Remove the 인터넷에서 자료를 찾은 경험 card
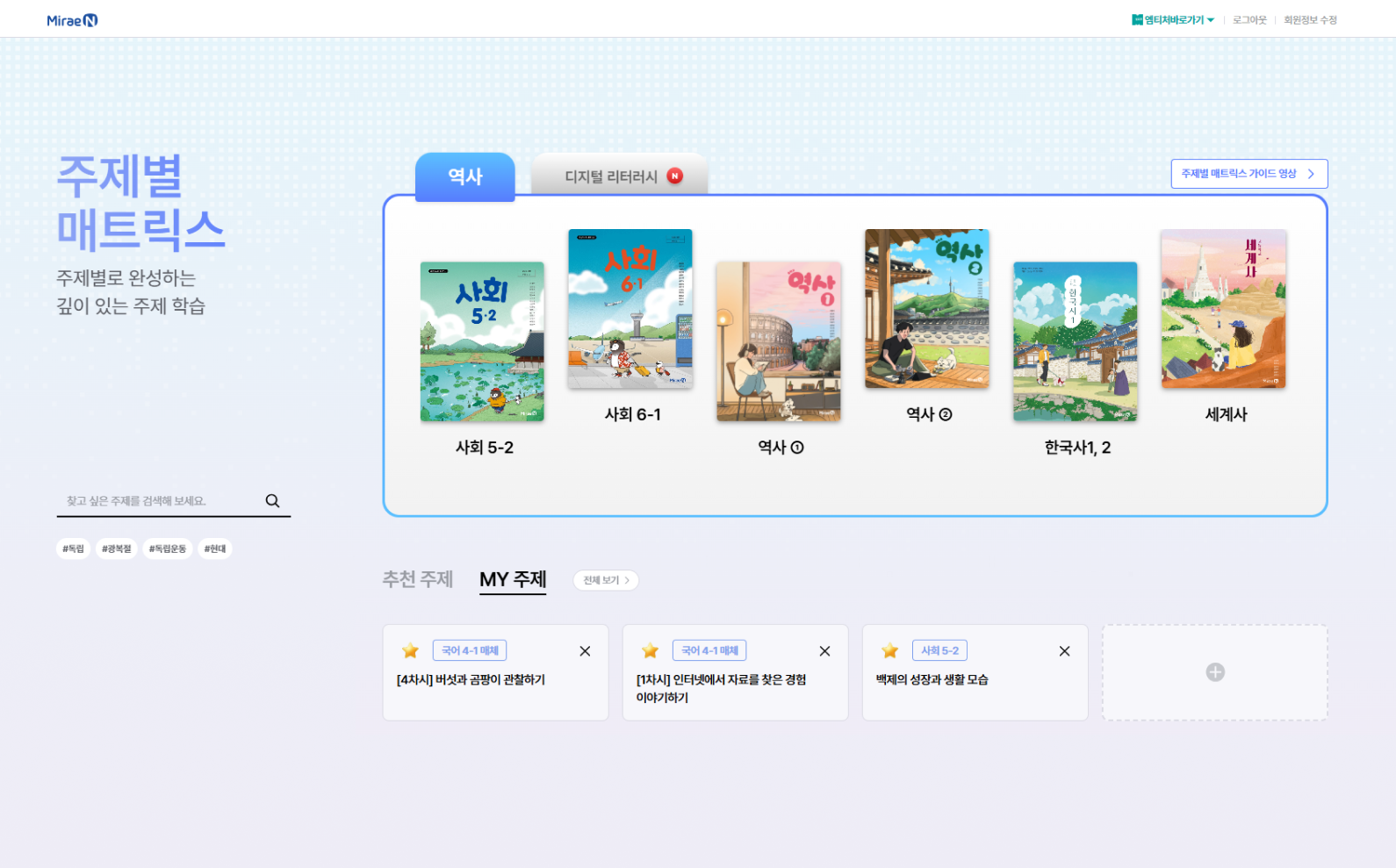Viewport: 1396px width, 868px height. coord(824,651)
